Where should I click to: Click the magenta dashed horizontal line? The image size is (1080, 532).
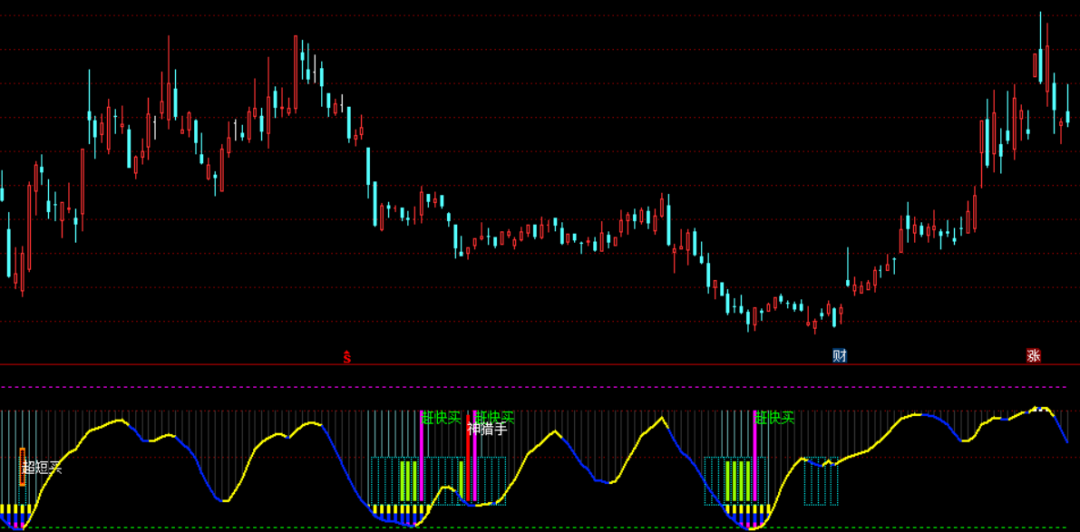pos(540,386)
